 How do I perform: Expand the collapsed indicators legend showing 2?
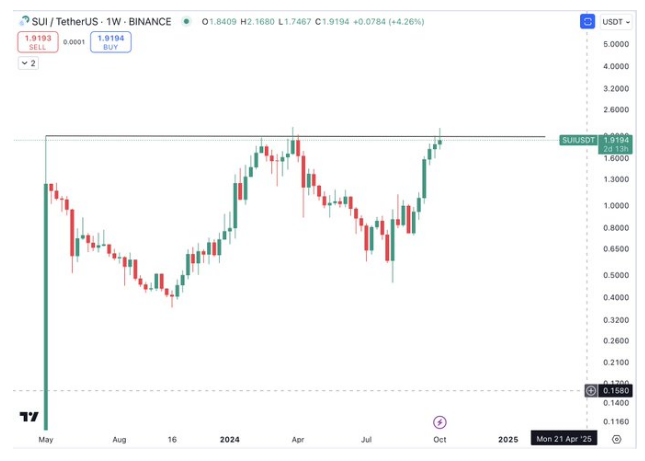click(x=28, y=63)
